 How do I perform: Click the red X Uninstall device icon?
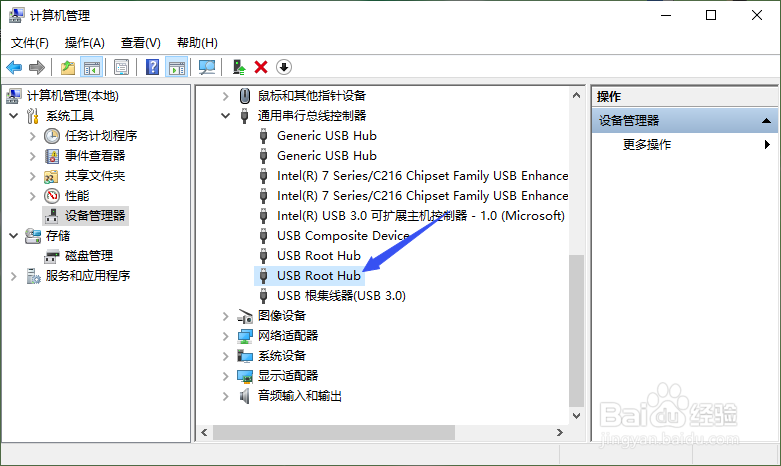pos(261,67)
